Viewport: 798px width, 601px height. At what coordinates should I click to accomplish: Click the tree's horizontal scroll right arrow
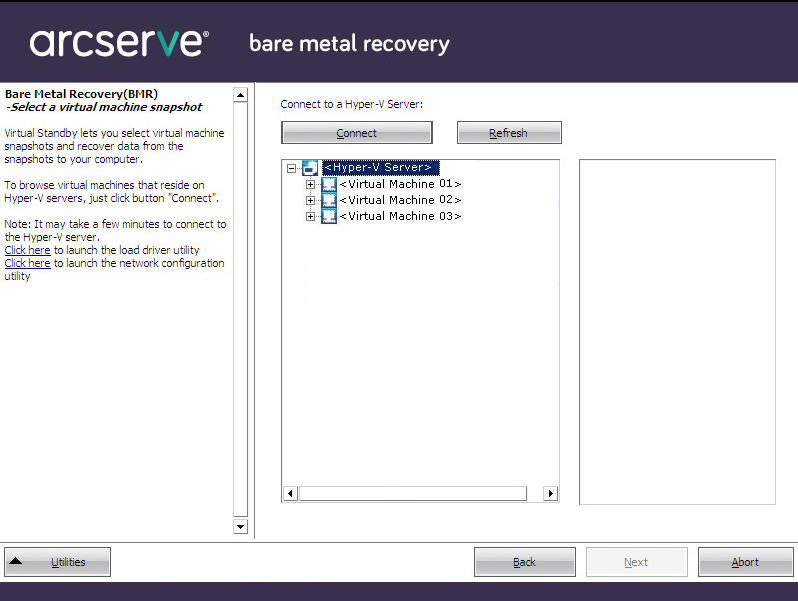click(x=550, y=493)
